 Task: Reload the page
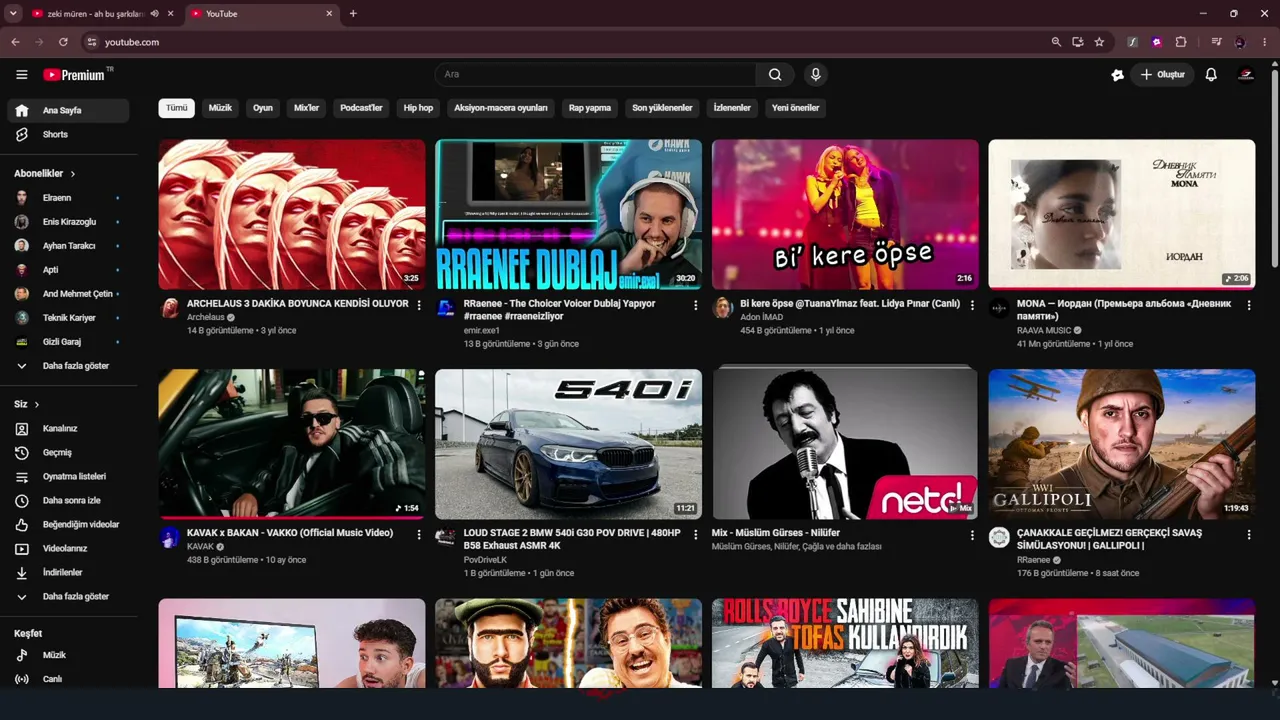(63, 42)
